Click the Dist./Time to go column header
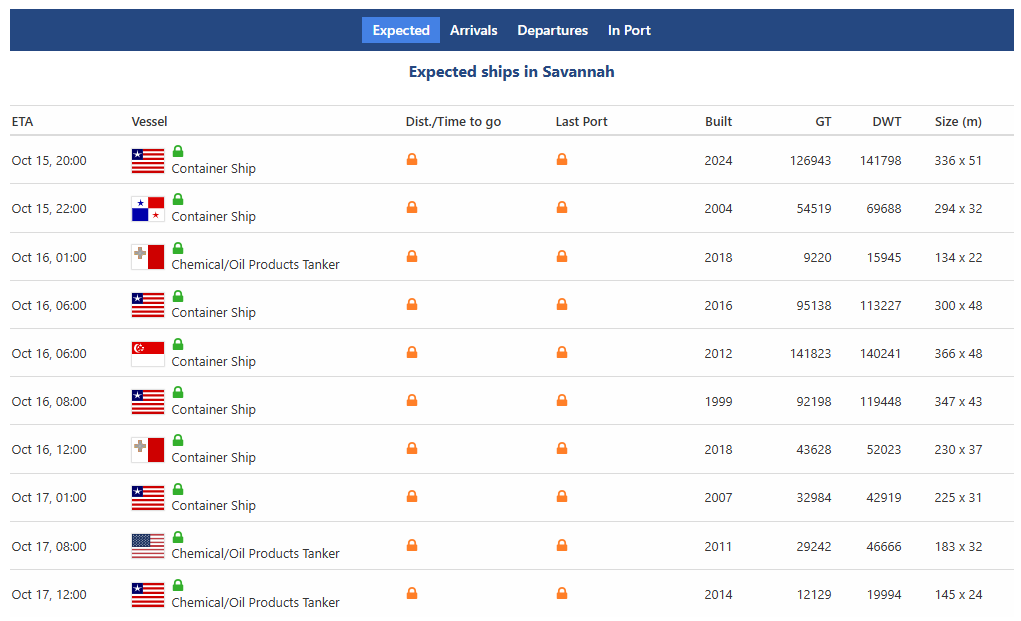Screen dimensions: 1021x621 click(x=453, y=122)
